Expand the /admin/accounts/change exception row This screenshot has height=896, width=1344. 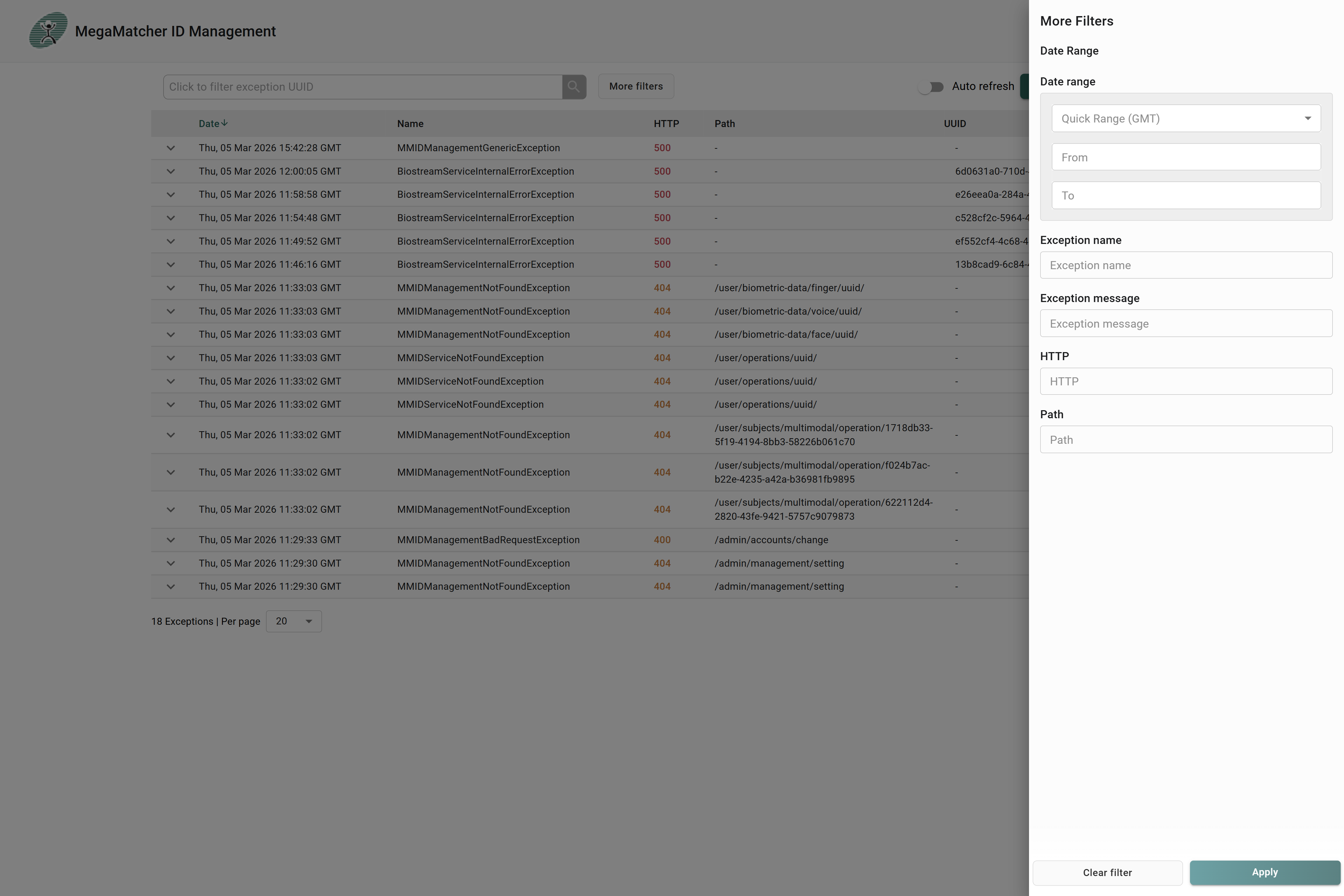171,540
